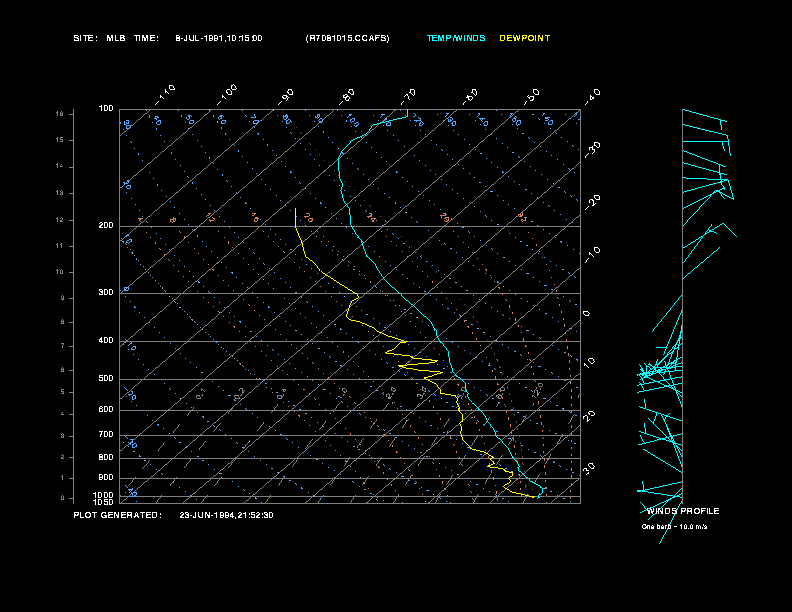Click the -30 isotherm label on right axis
Image resolution: width=792 pixels, height=612 pixels.
(592, 150)
